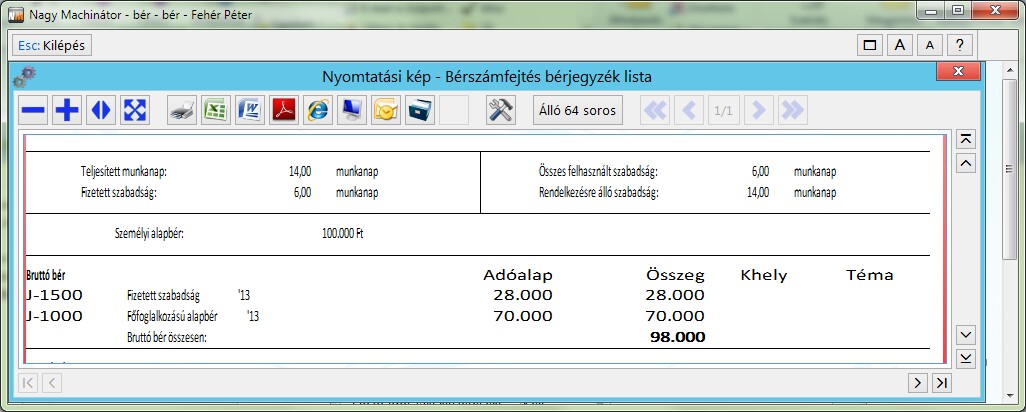Click Fizetett szabadság '13 row label
The image size is (1026, 412).
(188, 296)
